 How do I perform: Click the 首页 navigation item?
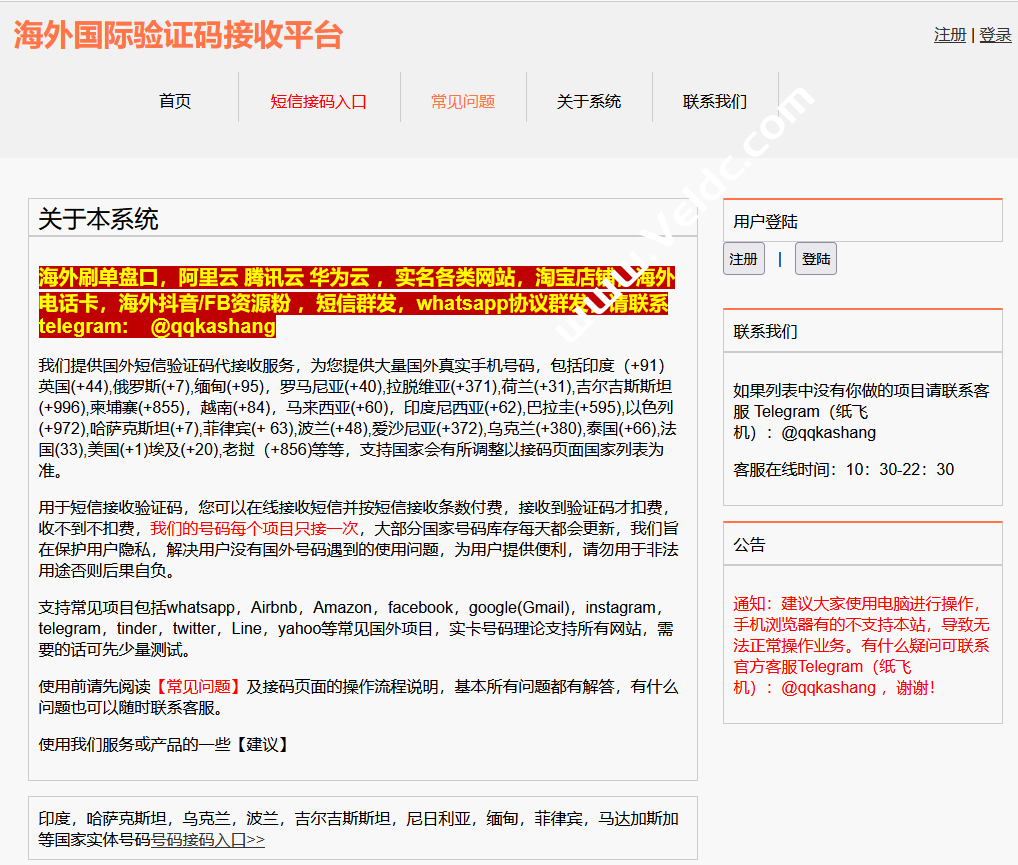pyautogui.click(x=175, y=101)
